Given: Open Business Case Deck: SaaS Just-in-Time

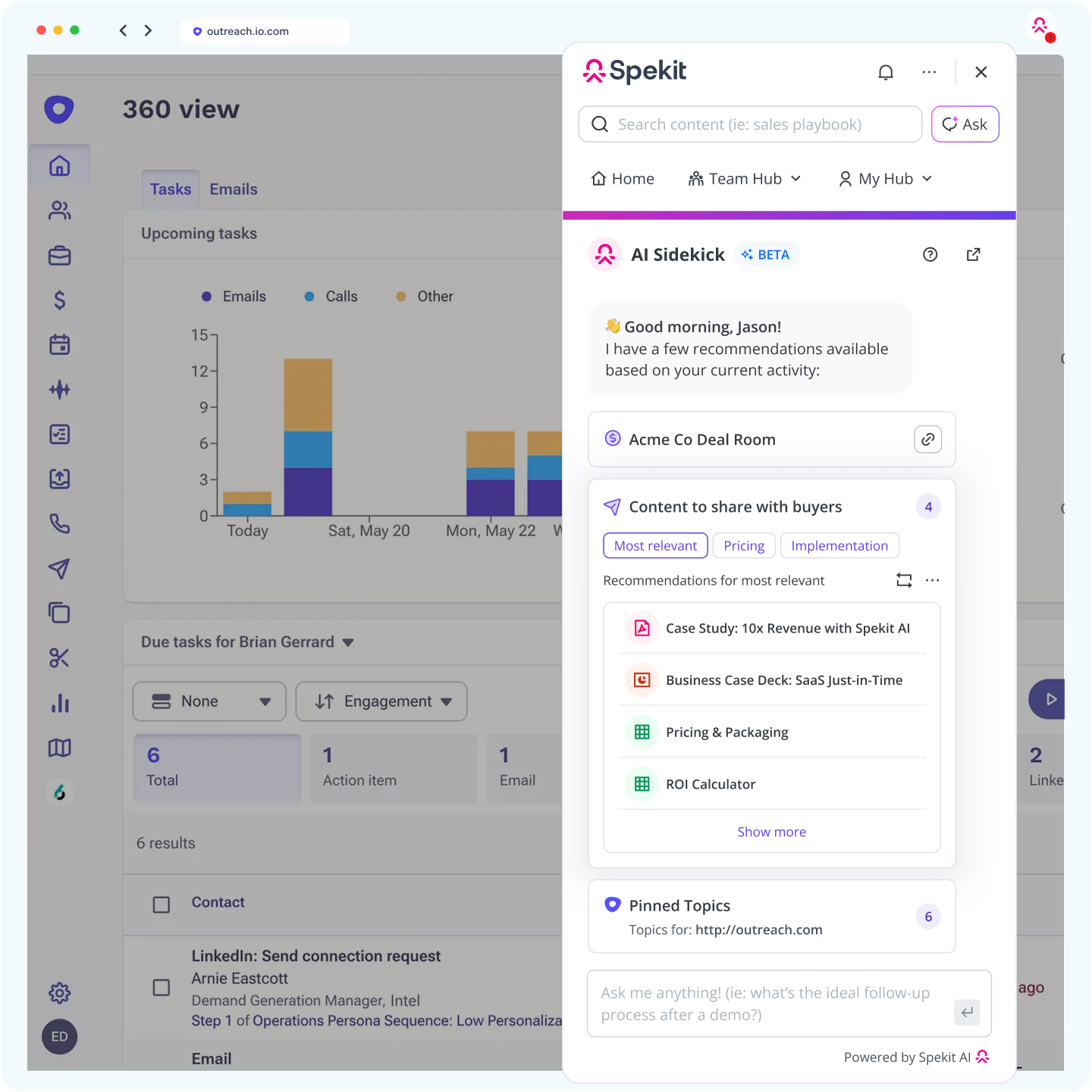Looking at the screenshot, I should [772, 680].
